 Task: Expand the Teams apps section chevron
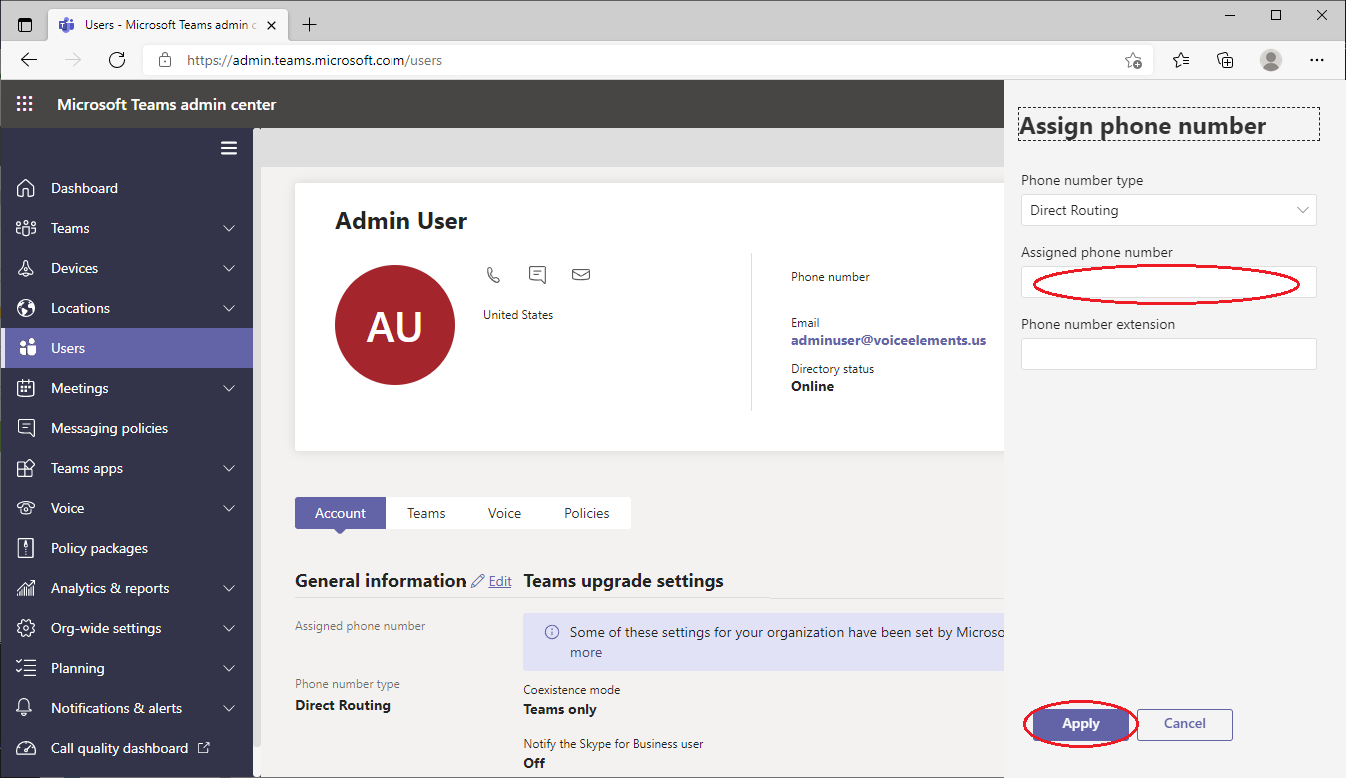[229, 468]
